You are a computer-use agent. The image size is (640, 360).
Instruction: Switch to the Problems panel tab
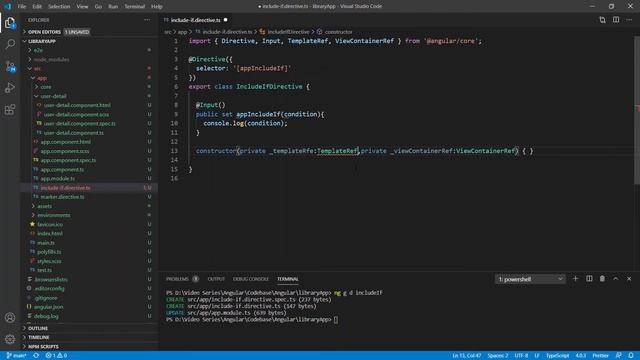[x=177, y=279]
